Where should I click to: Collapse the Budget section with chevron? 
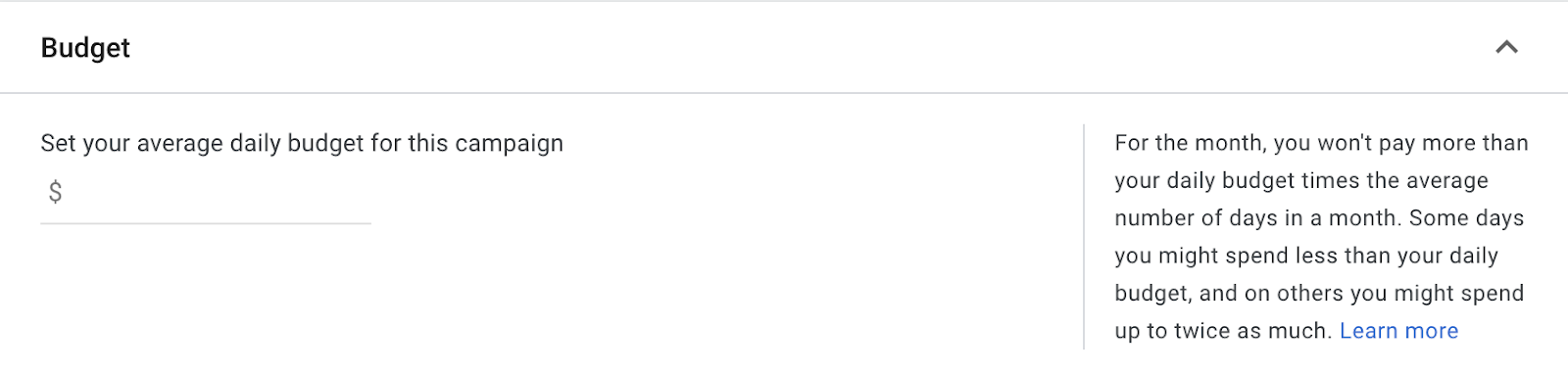click(x=1506, y=47)
